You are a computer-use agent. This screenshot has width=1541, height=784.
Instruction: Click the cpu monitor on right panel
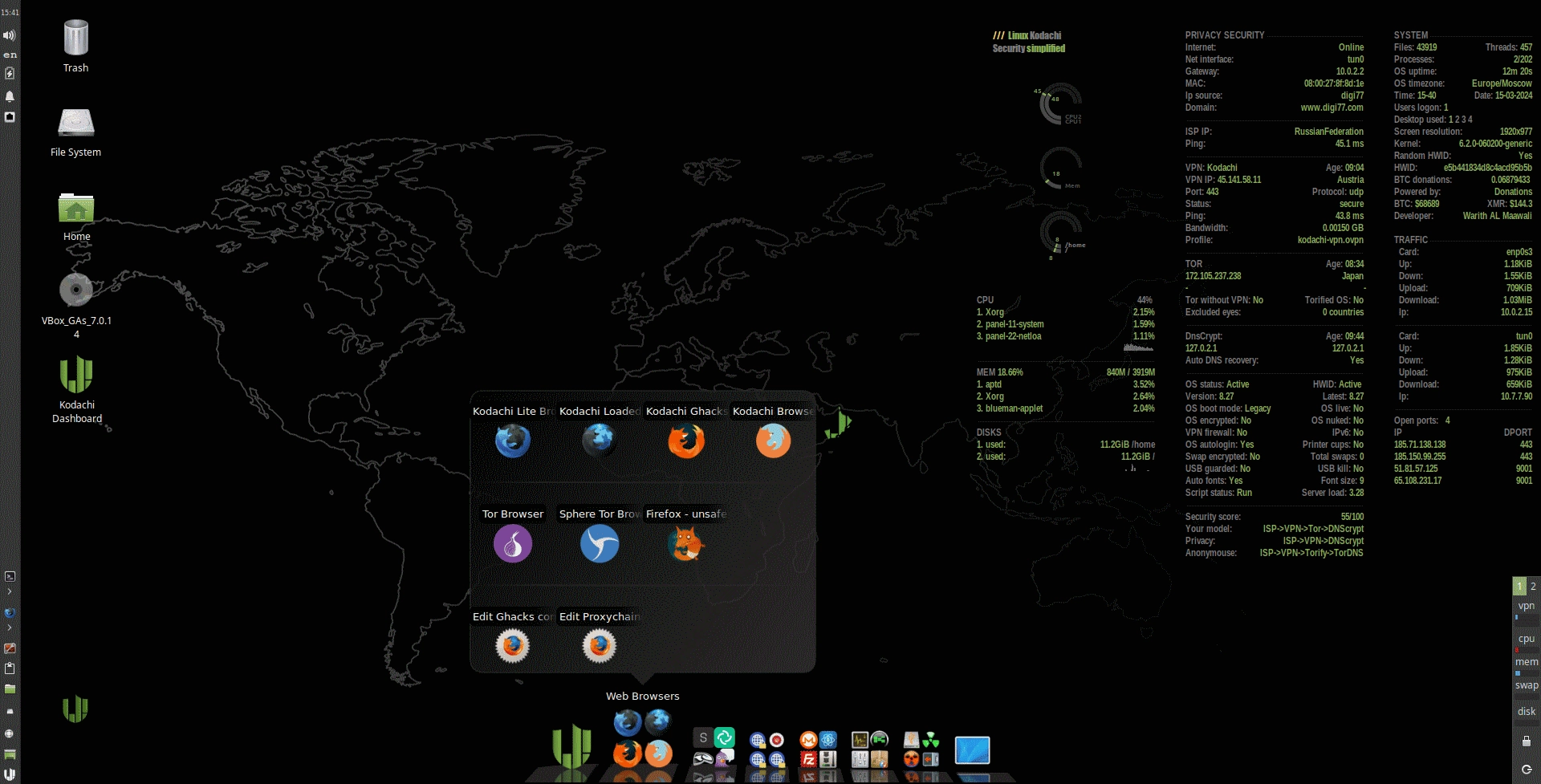1527,642
